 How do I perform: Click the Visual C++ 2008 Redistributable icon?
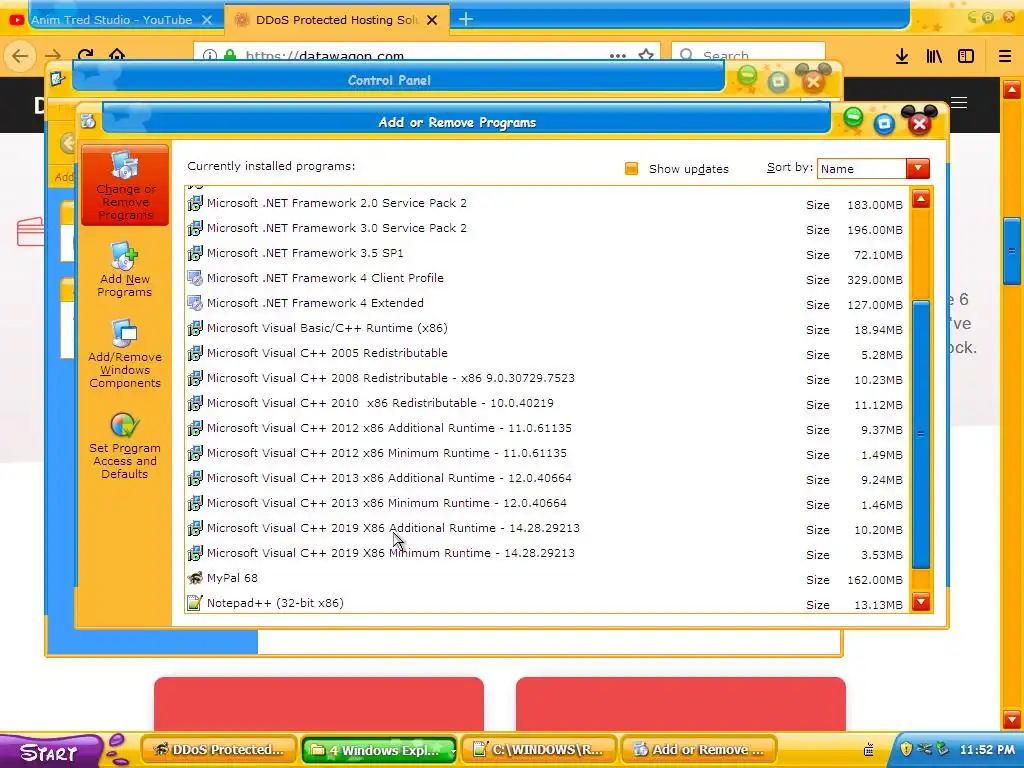[195, 378]
